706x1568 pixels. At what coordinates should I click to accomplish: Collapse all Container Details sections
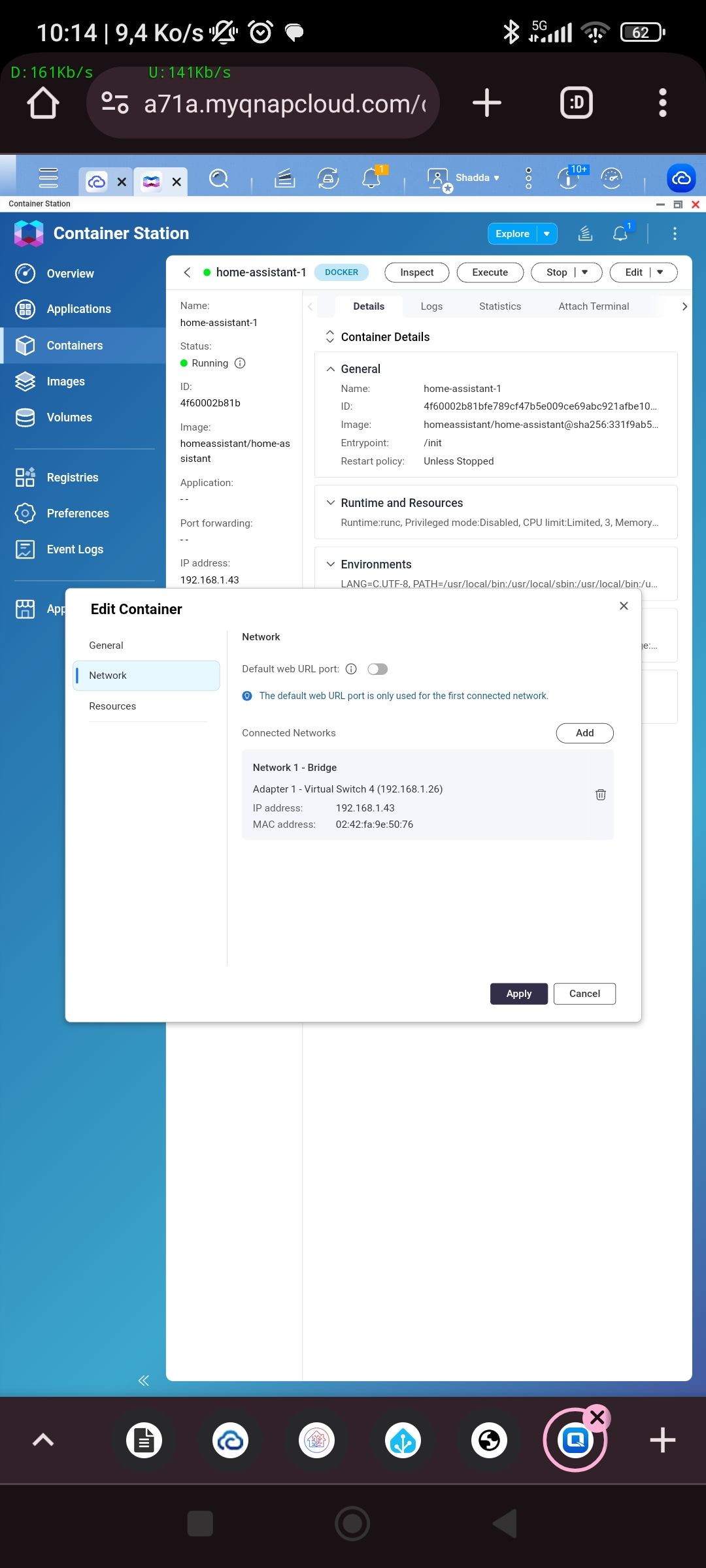[x=330, y=337]
